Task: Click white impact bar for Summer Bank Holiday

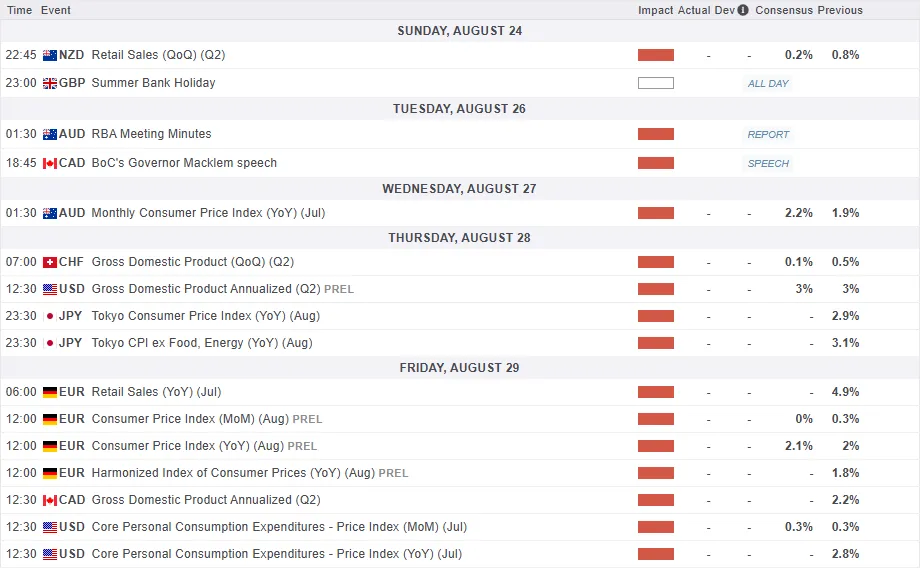Action: 656,83
